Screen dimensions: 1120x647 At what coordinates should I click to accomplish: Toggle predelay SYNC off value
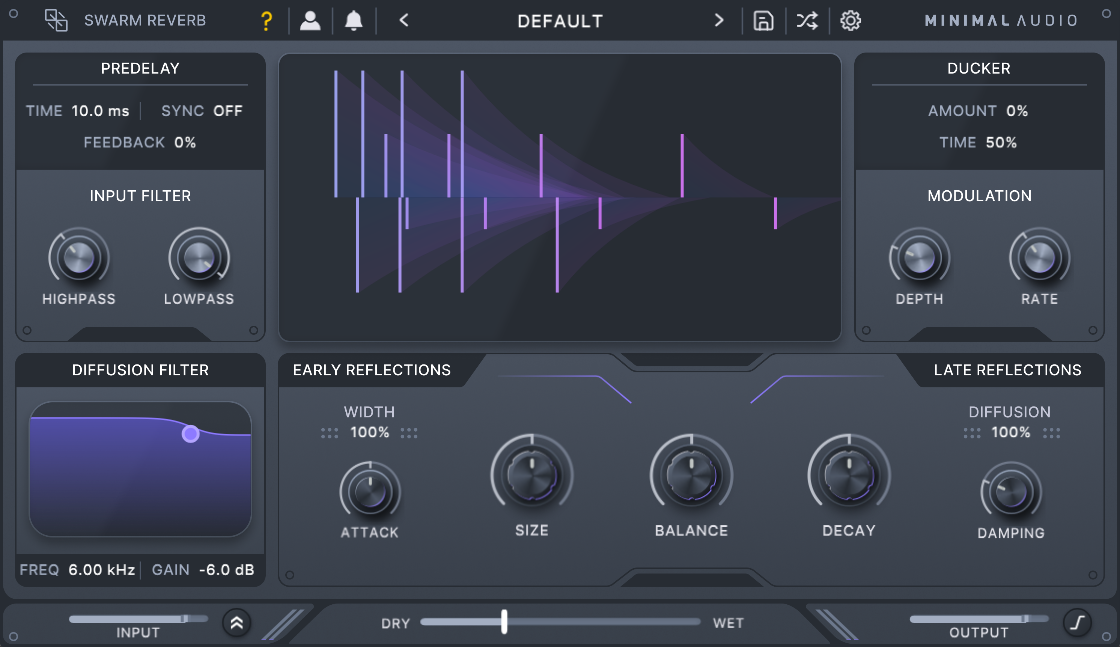pyautogui.click(x=228, y=111)
